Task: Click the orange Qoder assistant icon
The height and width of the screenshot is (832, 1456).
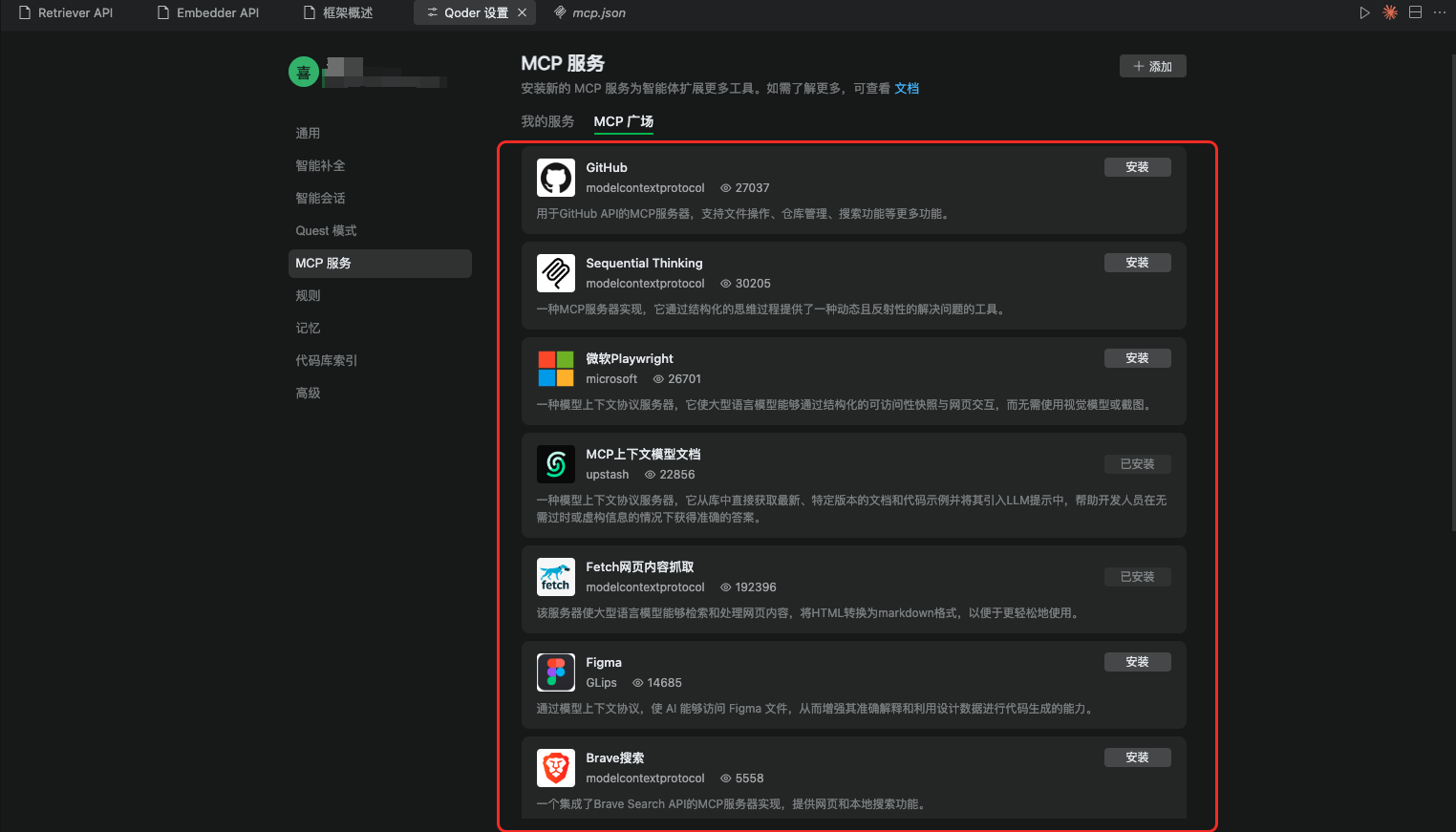Action: tap(1390, 12)
